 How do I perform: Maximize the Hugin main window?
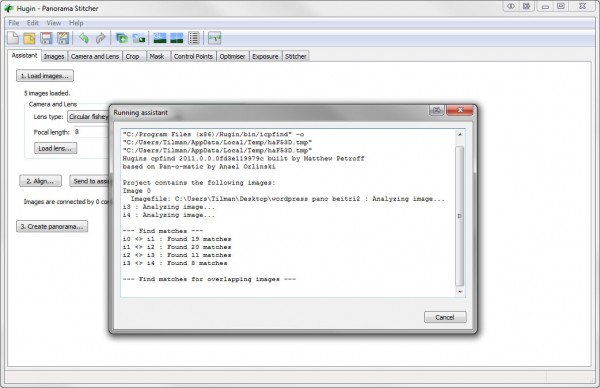tap(561, 7)
